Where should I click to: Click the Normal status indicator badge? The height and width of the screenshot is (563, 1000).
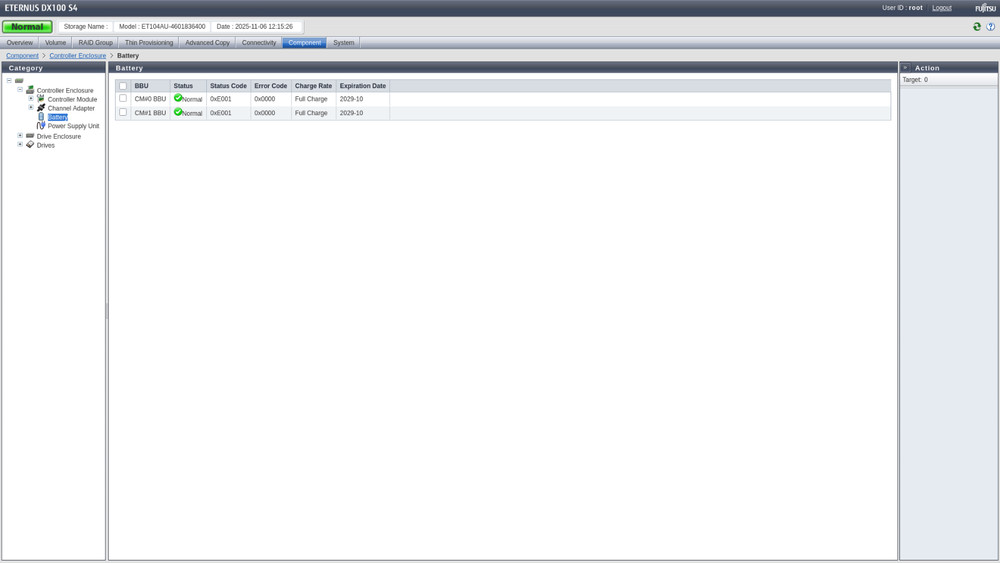tap(27, 27)
